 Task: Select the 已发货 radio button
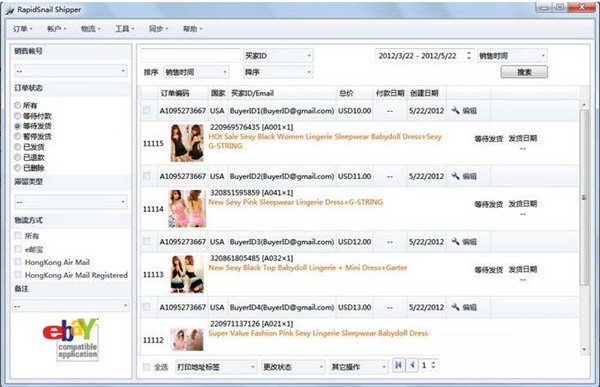tap(18, 147)
